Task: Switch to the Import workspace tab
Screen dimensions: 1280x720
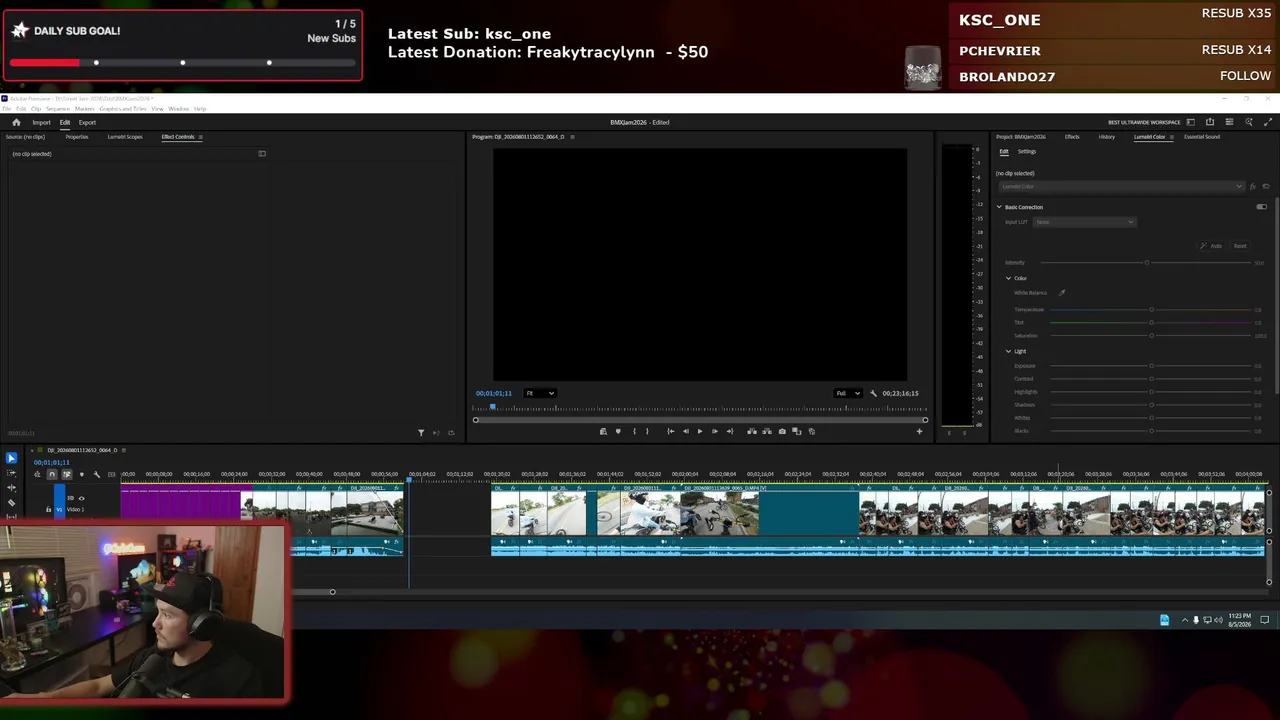Action: pyautogui.click(x=41, y=123)
